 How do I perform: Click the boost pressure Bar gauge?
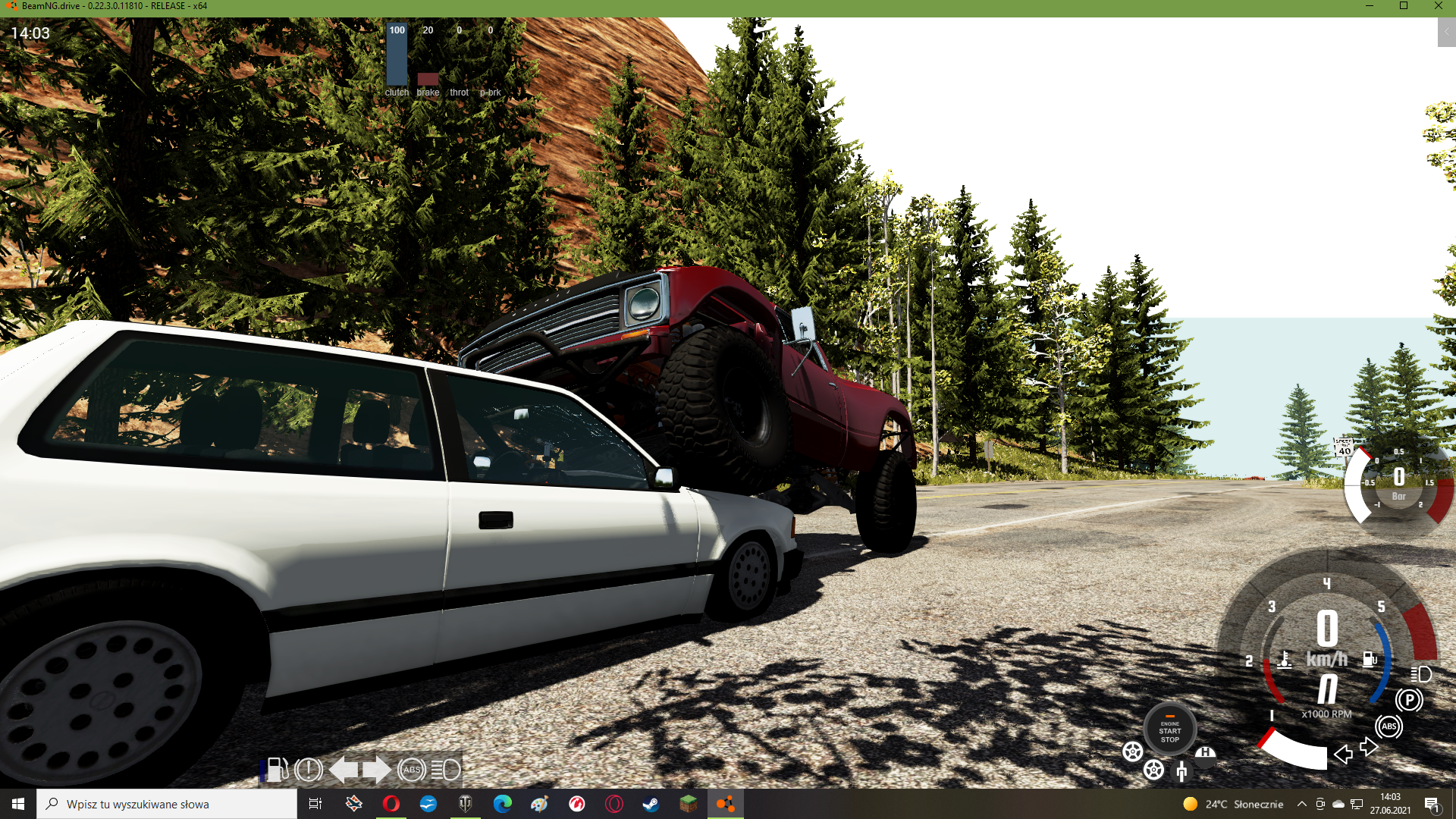tap(1398, 485)
